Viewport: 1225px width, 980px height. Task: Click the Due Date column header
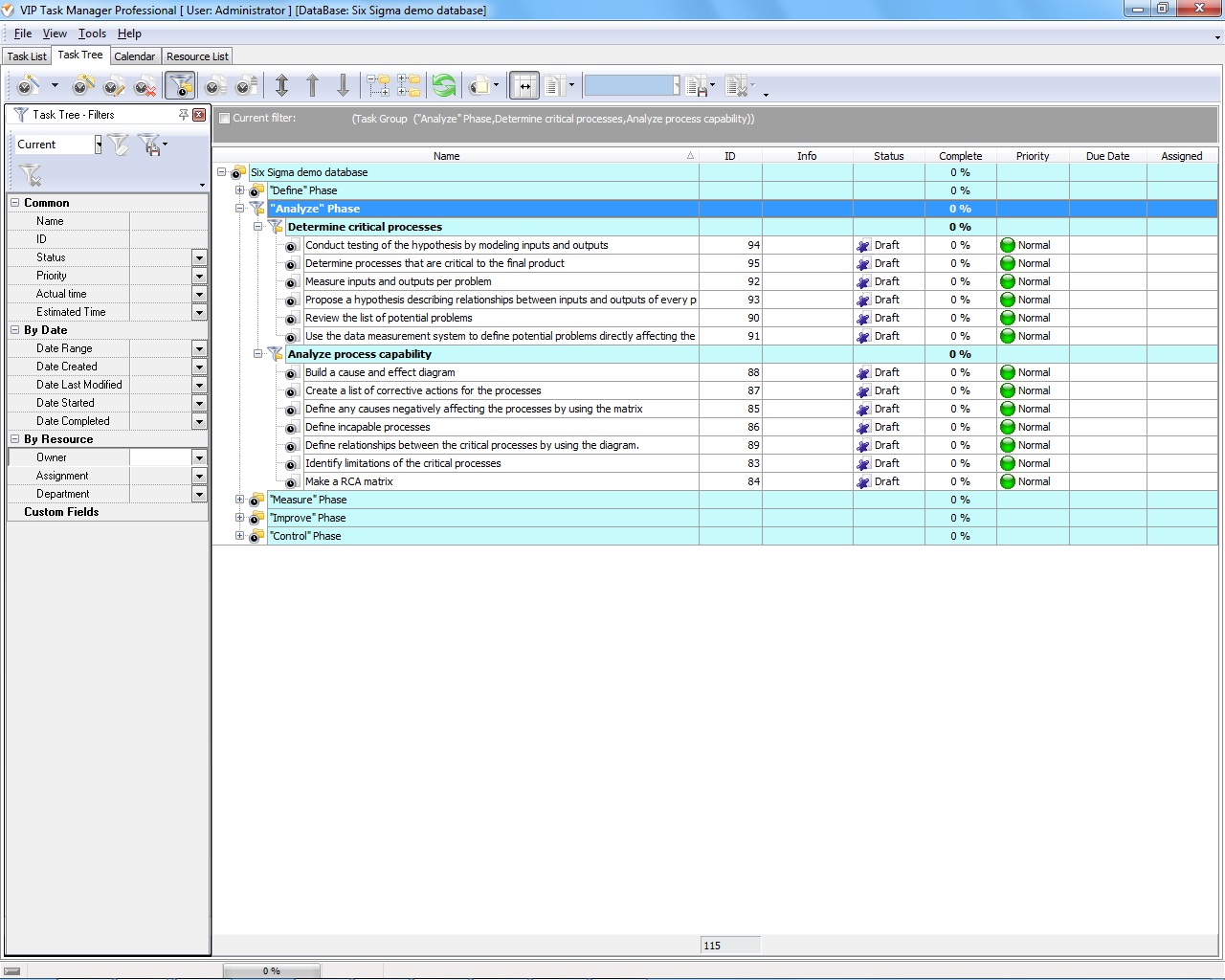pyautogui.click(x=1107, y=156)
